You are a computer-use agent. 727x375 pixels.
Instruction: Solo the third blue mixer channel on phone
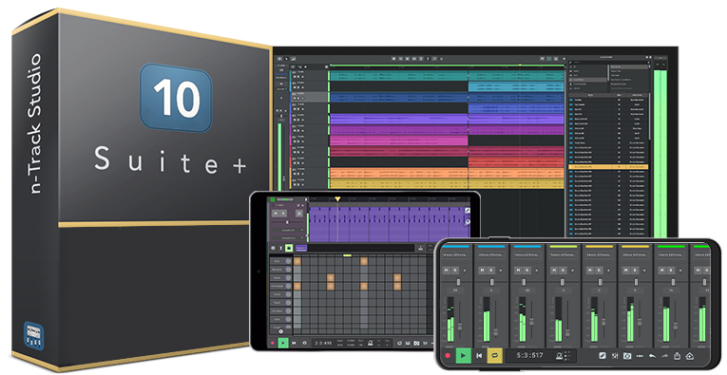coord(527,270)
